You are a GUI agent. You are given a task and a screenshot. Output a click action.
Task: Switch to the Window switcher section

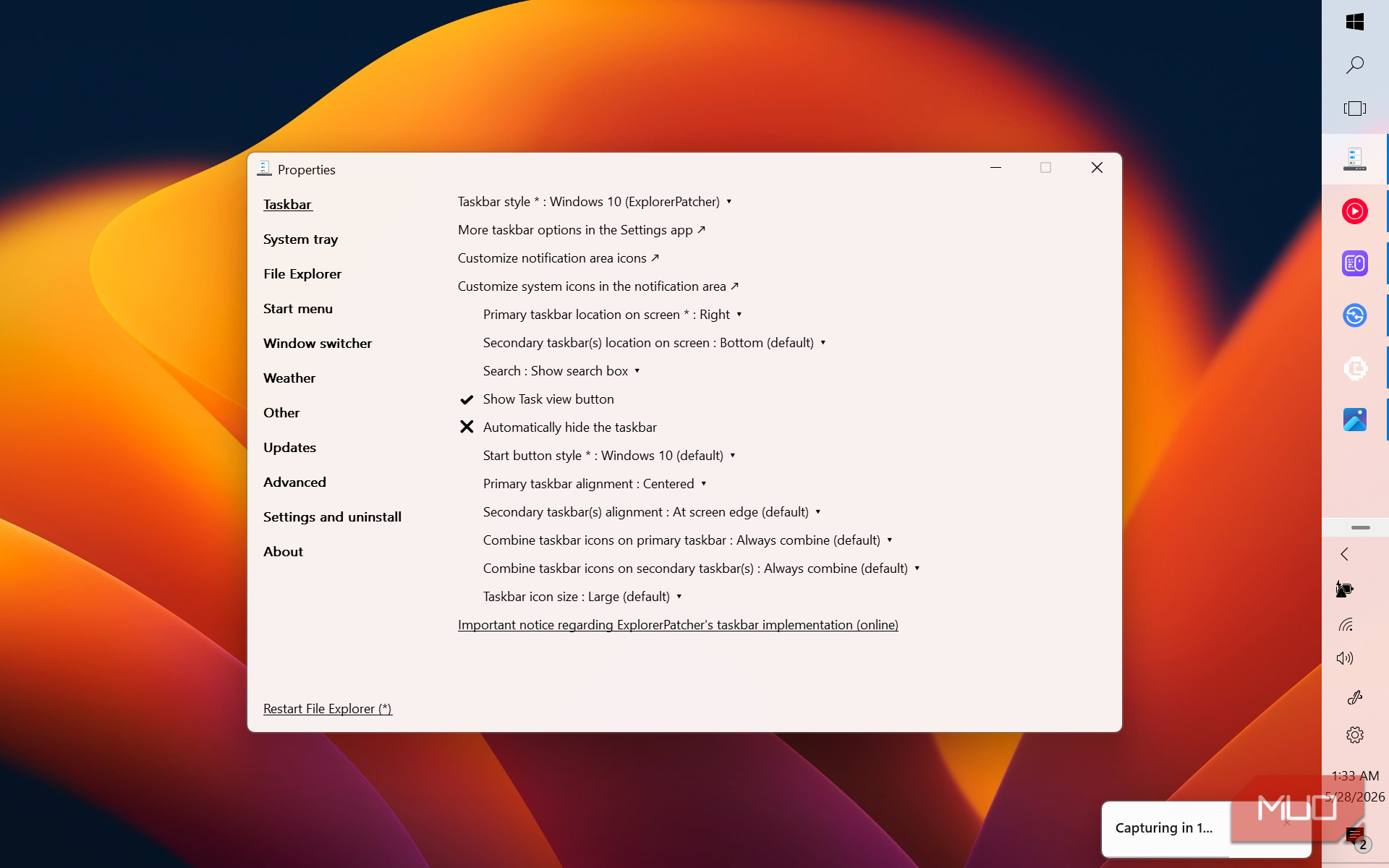(x=318, y=344)
